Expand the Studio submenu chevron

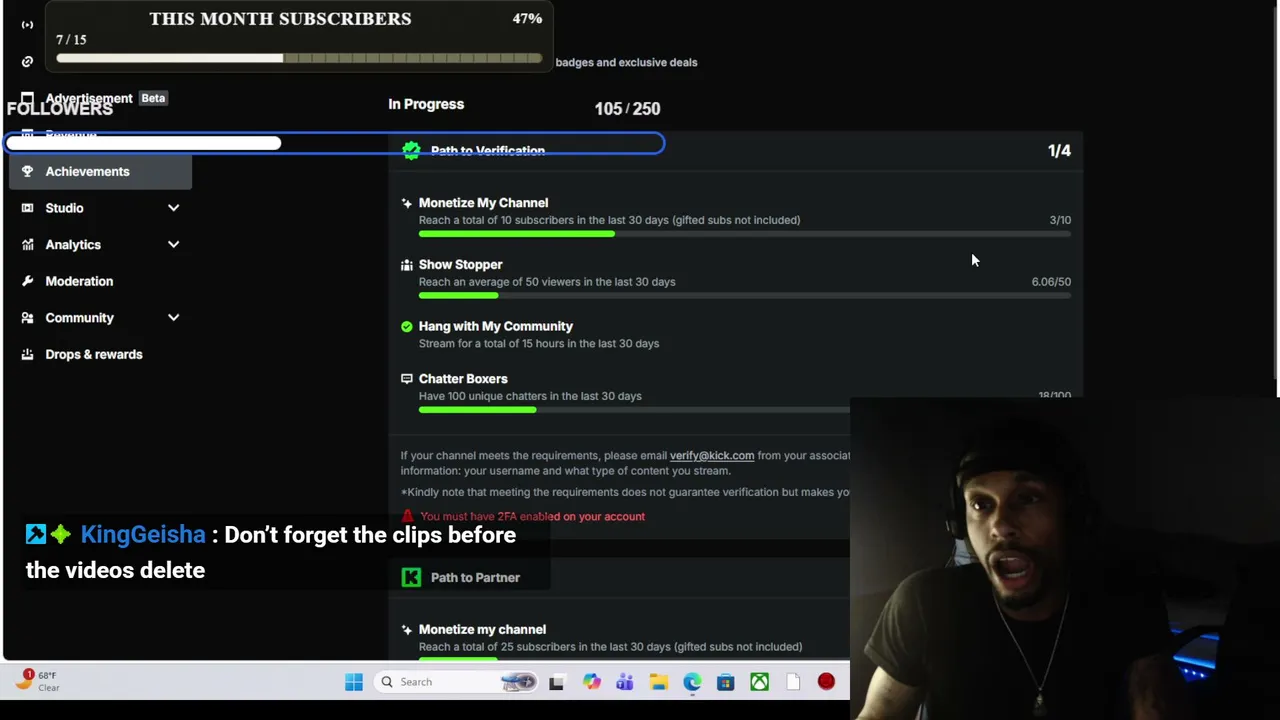(x=173, y=208)
